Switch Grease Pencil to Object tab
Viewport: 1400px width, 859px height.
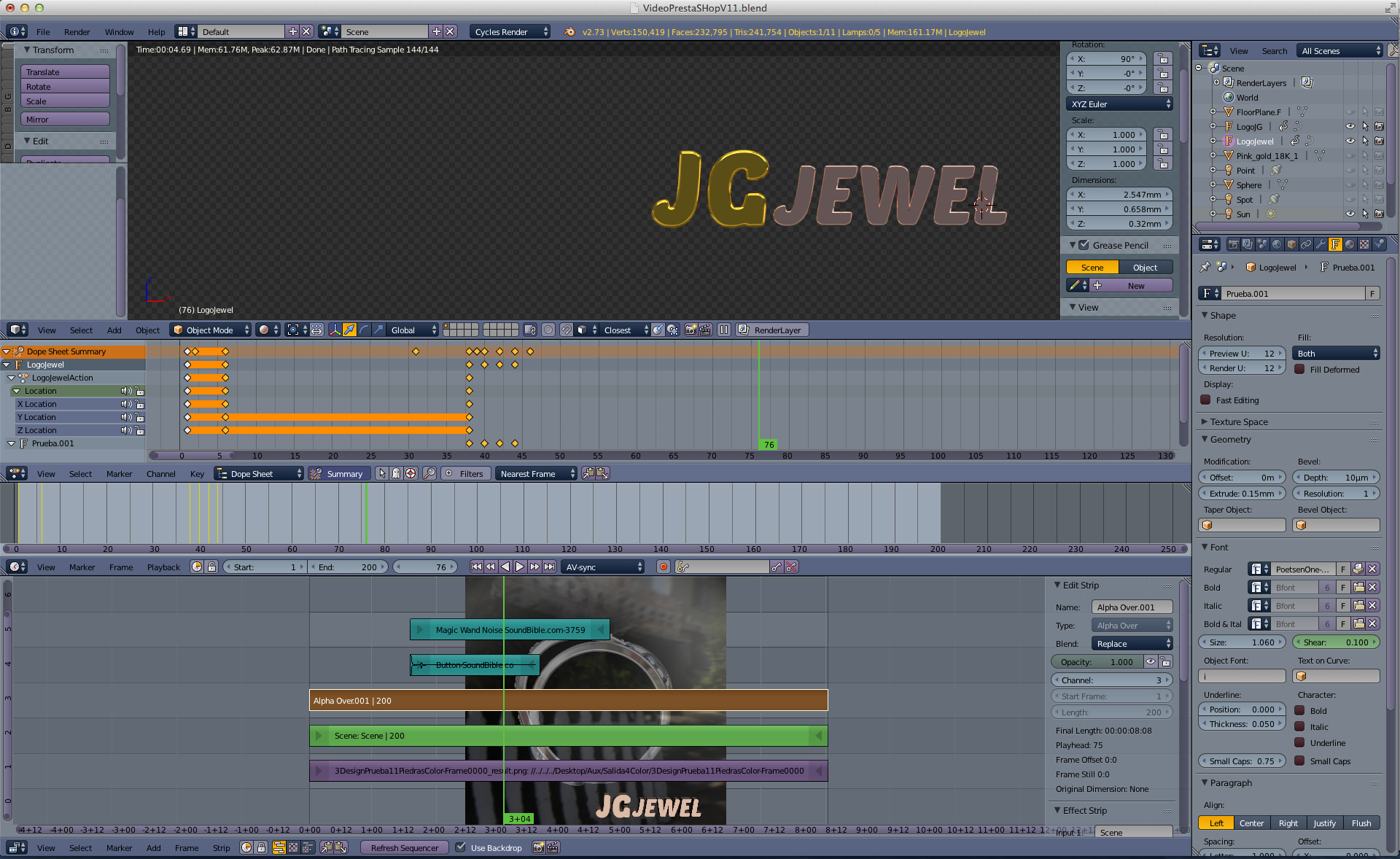(1144, 267)
